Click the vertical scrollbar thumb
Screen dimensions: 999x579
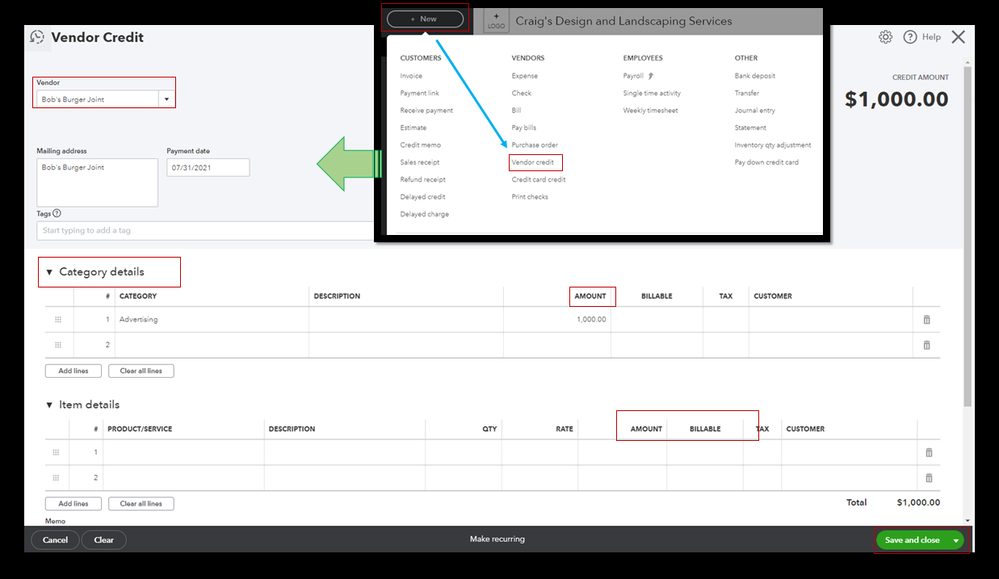[x=967, y=237]
